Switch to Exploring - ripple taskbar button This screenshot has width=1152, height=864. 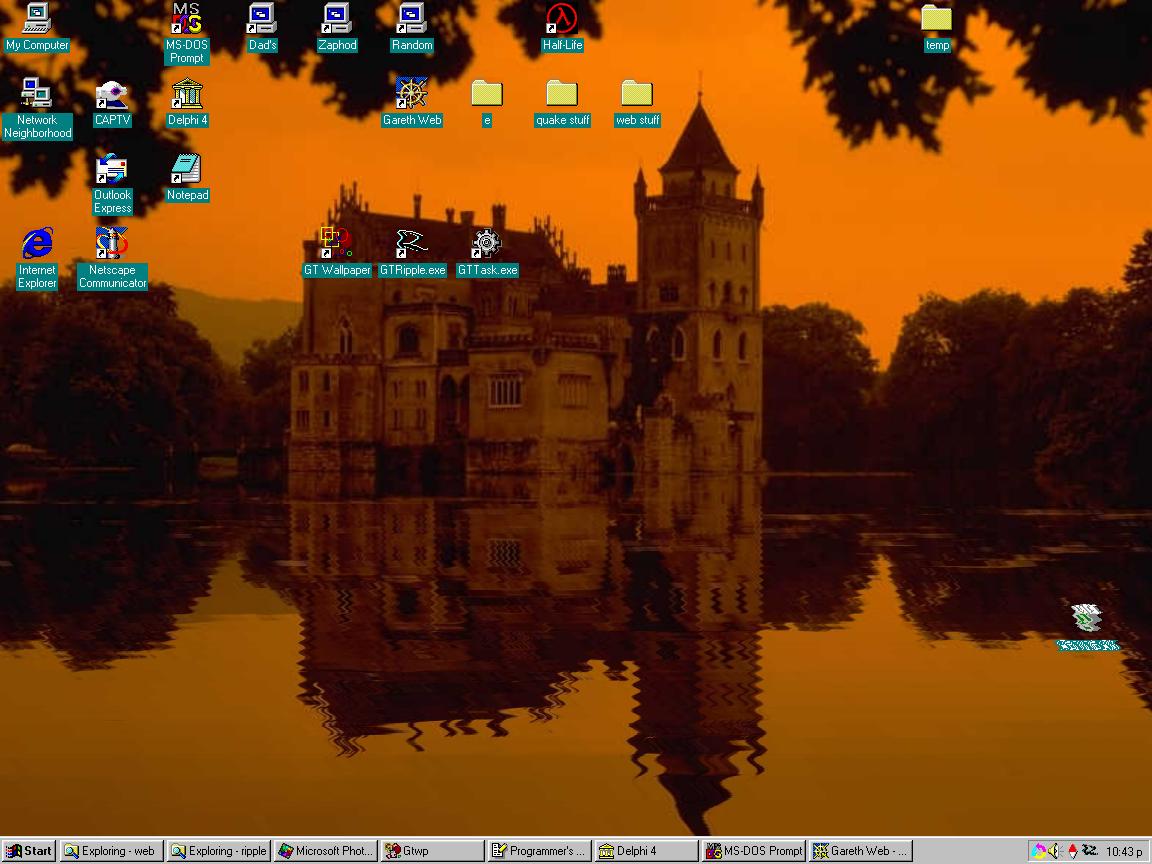pos(218,852)
